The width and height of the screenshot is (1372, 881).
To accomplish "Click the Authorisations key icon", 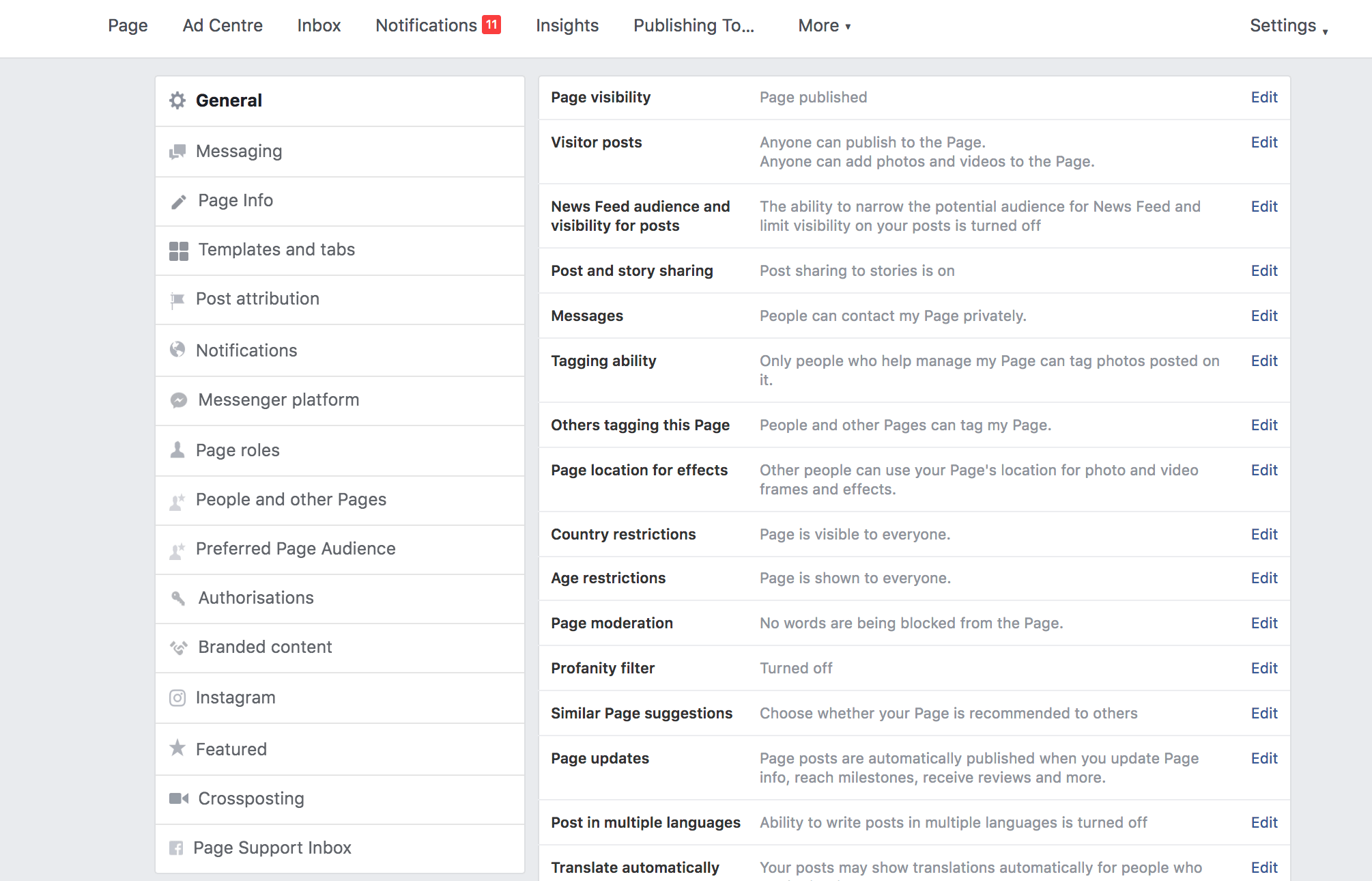I will pos(178,598).
